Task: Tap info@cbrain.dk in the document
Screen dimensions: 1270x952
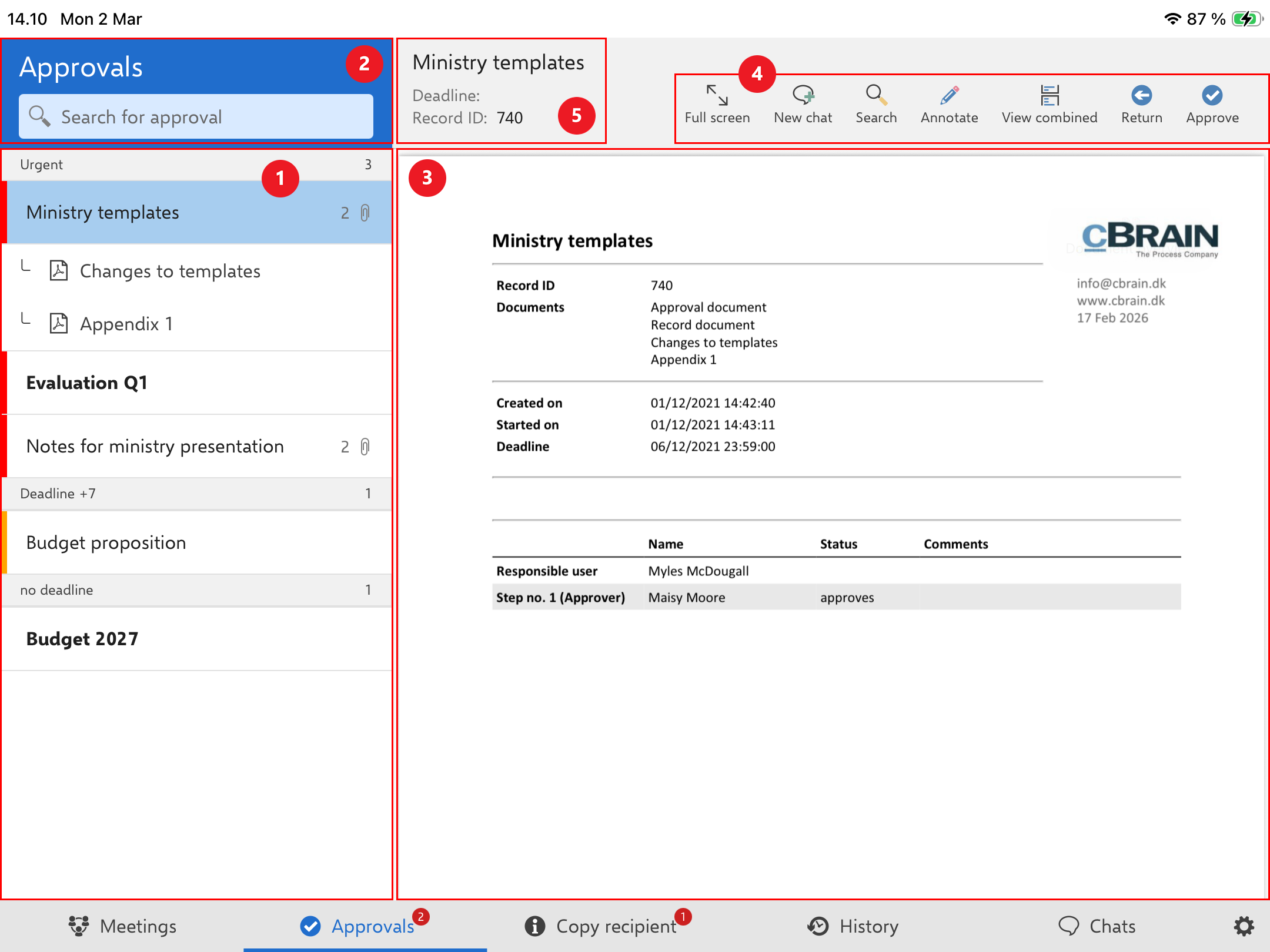Action: point(1121,283)
